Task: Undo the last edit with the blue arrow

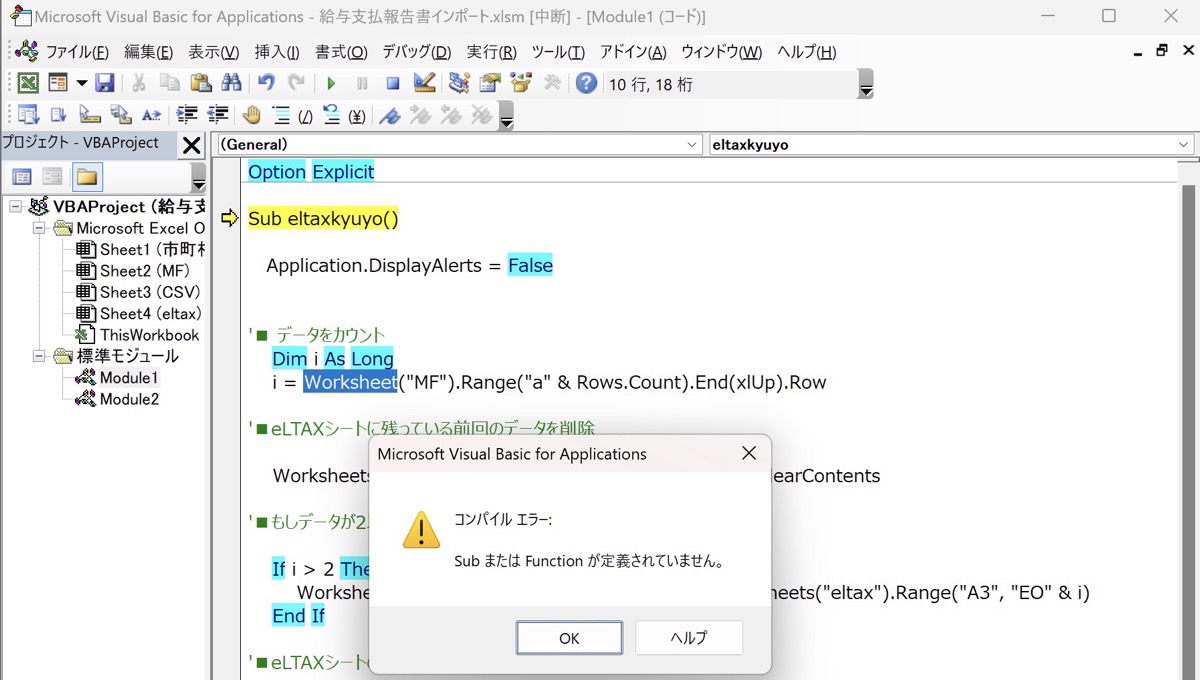Action: coord(266,83)
